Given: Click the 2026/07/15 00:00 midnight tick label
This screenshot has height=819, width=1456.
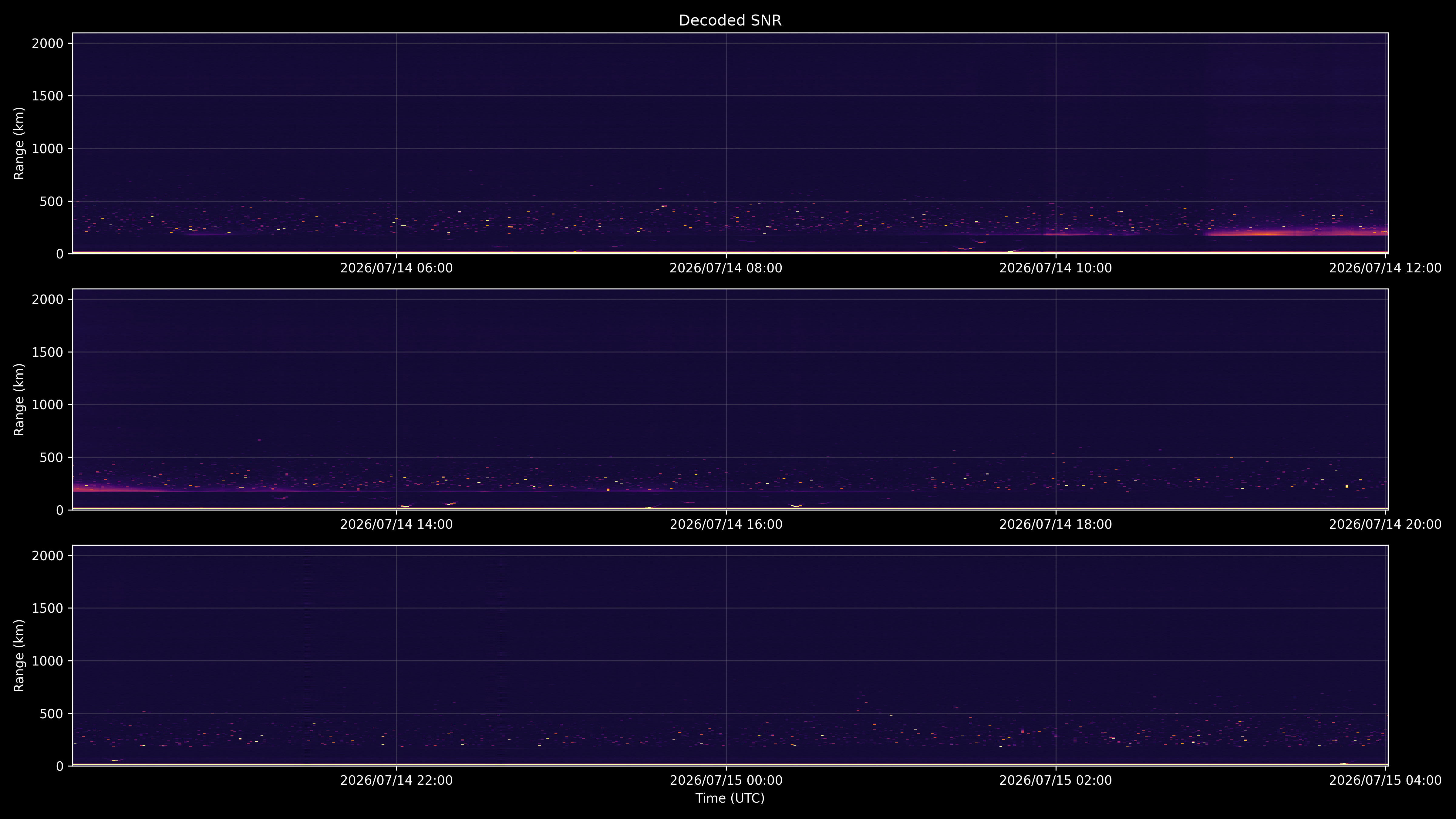Looking at the screenshot, I should click(x=726, y=780).
